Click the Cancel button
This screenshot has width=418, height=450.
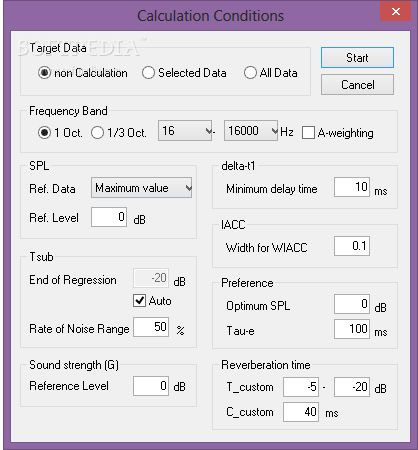tap(357, 85)
